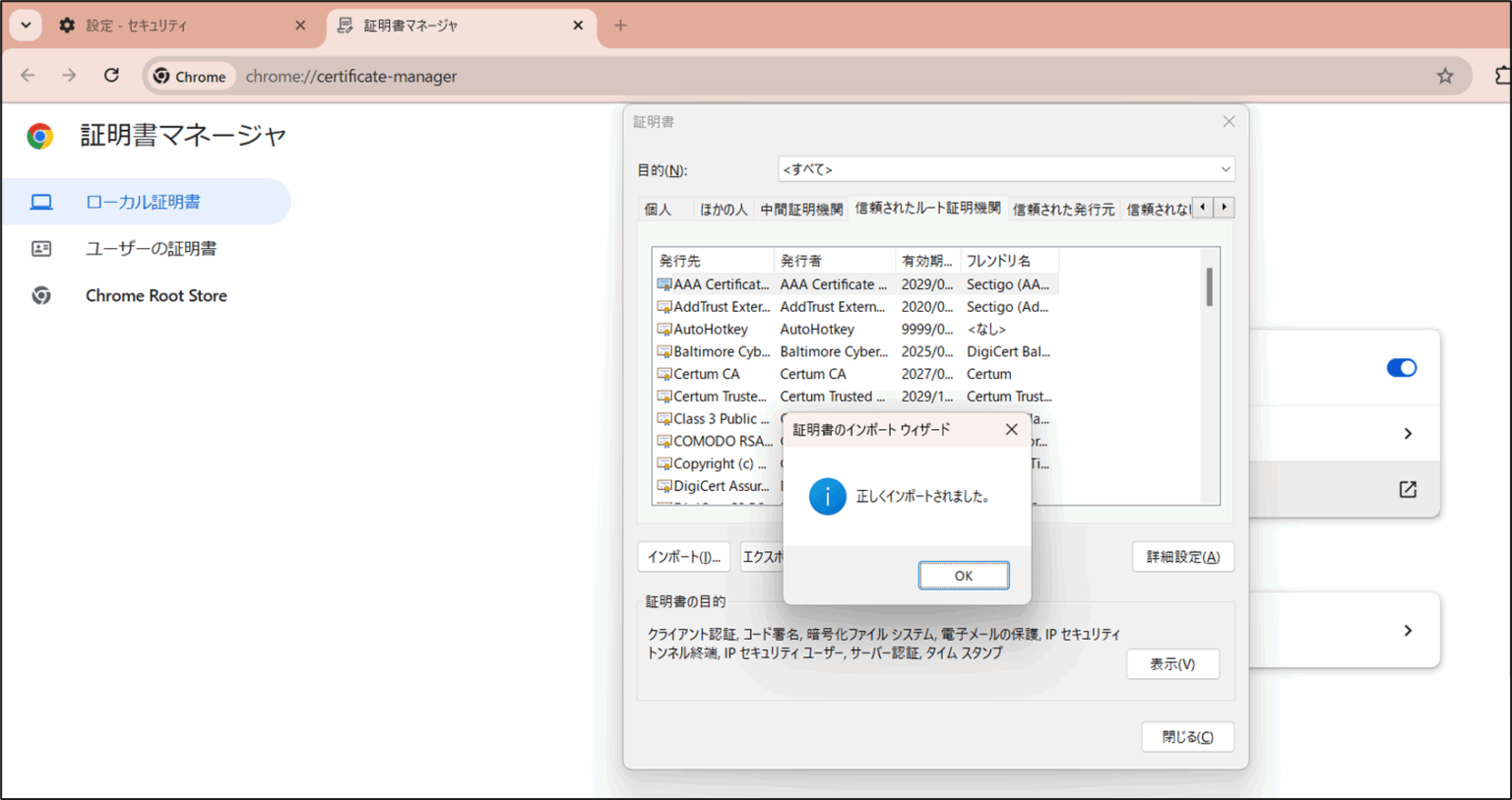The image size is (1512, 800).
Task: Click OK to dismiss the import success message
Action: tap(963, 576)
